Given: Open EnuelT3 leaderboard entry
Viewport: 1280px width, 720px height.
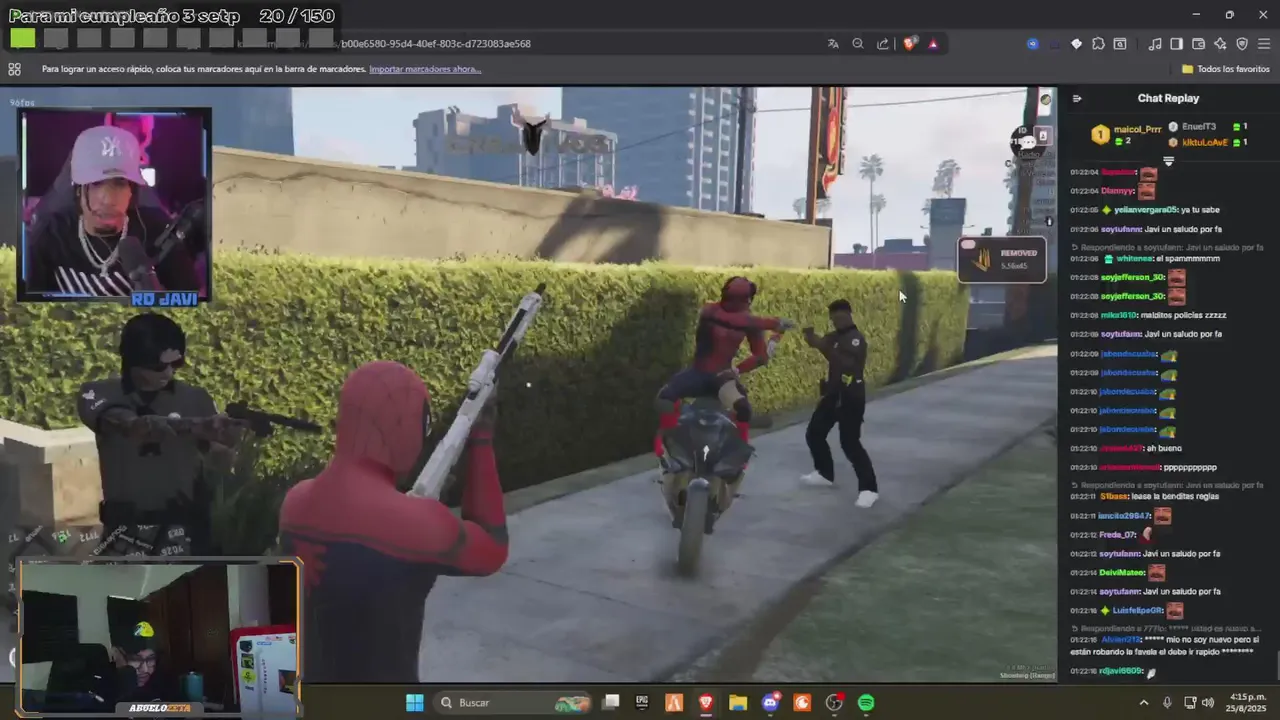Looking at the screenshot, I should click(x=1199, y=127).
